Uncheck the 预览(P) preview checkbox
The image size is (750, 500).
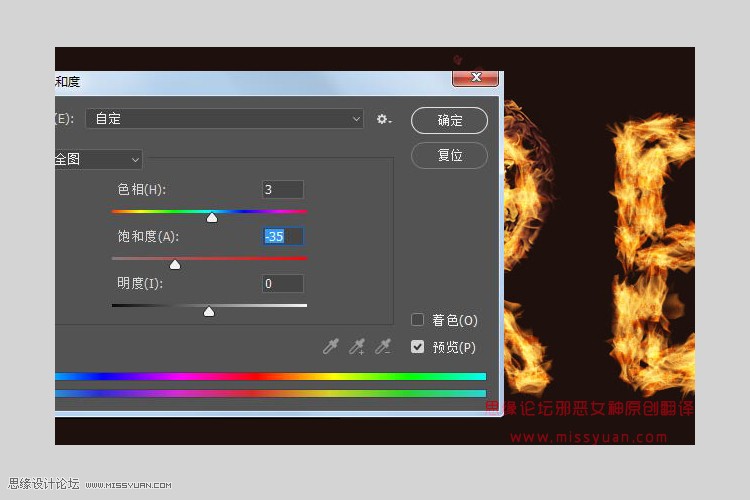tap(417, 346)
